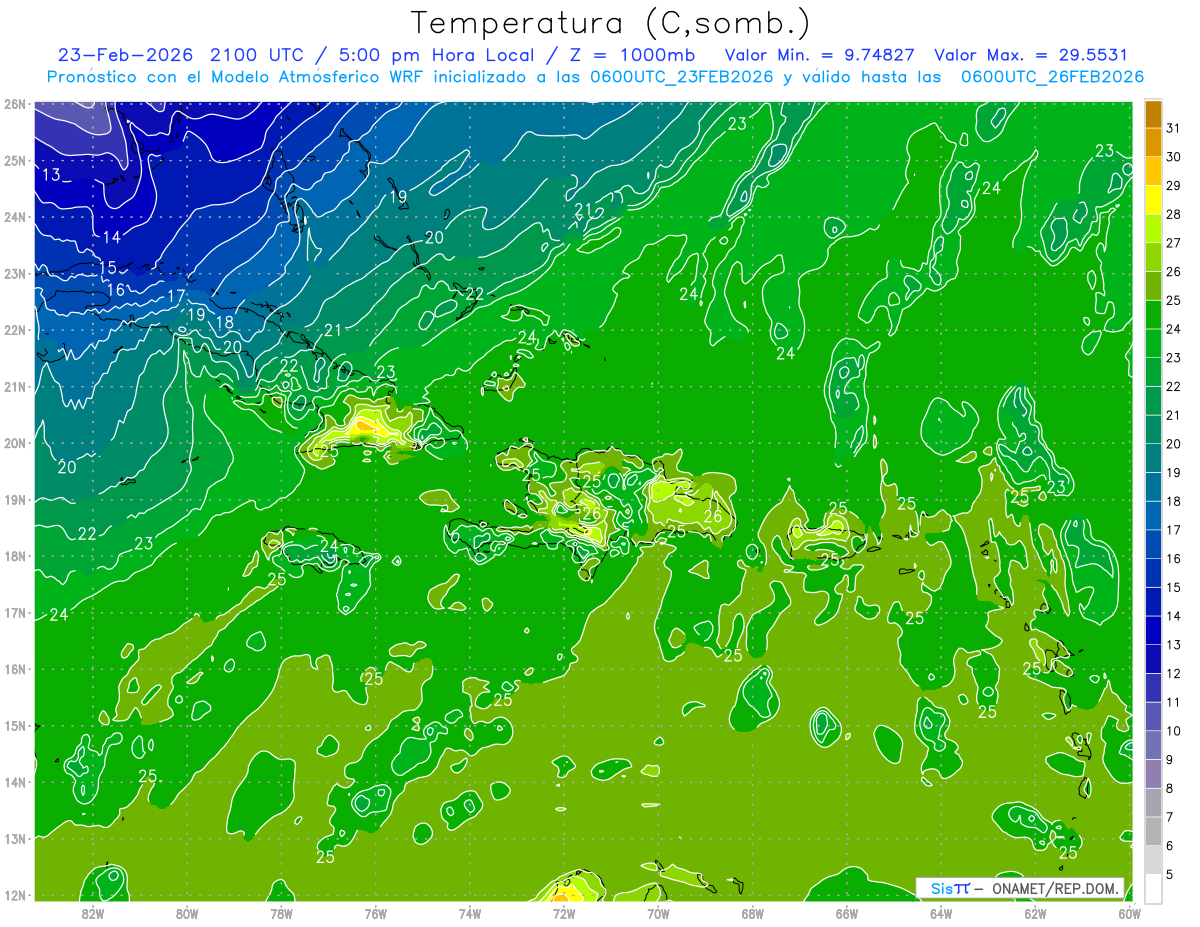The height and width of the screenshot is (927, 1200).
Task: Click the '60W' longitude axis label
Action: (1130, 913)
